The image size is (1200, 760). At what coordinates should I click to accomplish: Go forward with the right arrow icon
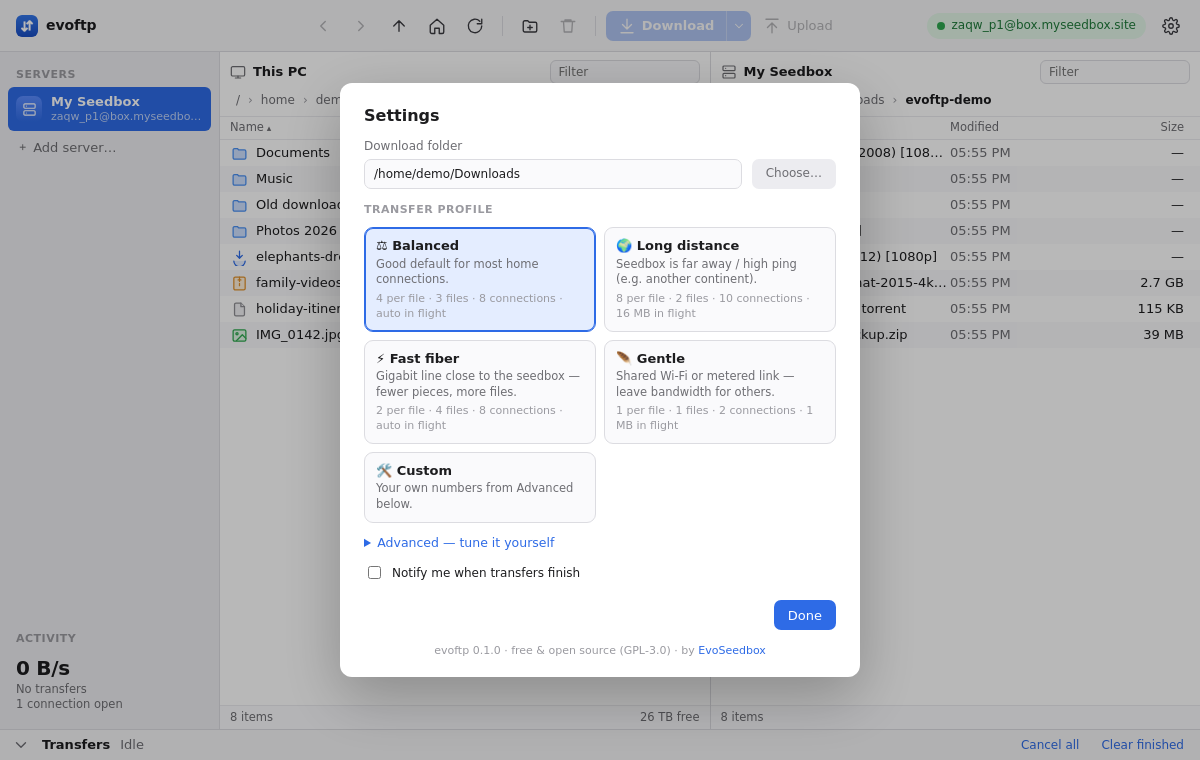[361, 26]
